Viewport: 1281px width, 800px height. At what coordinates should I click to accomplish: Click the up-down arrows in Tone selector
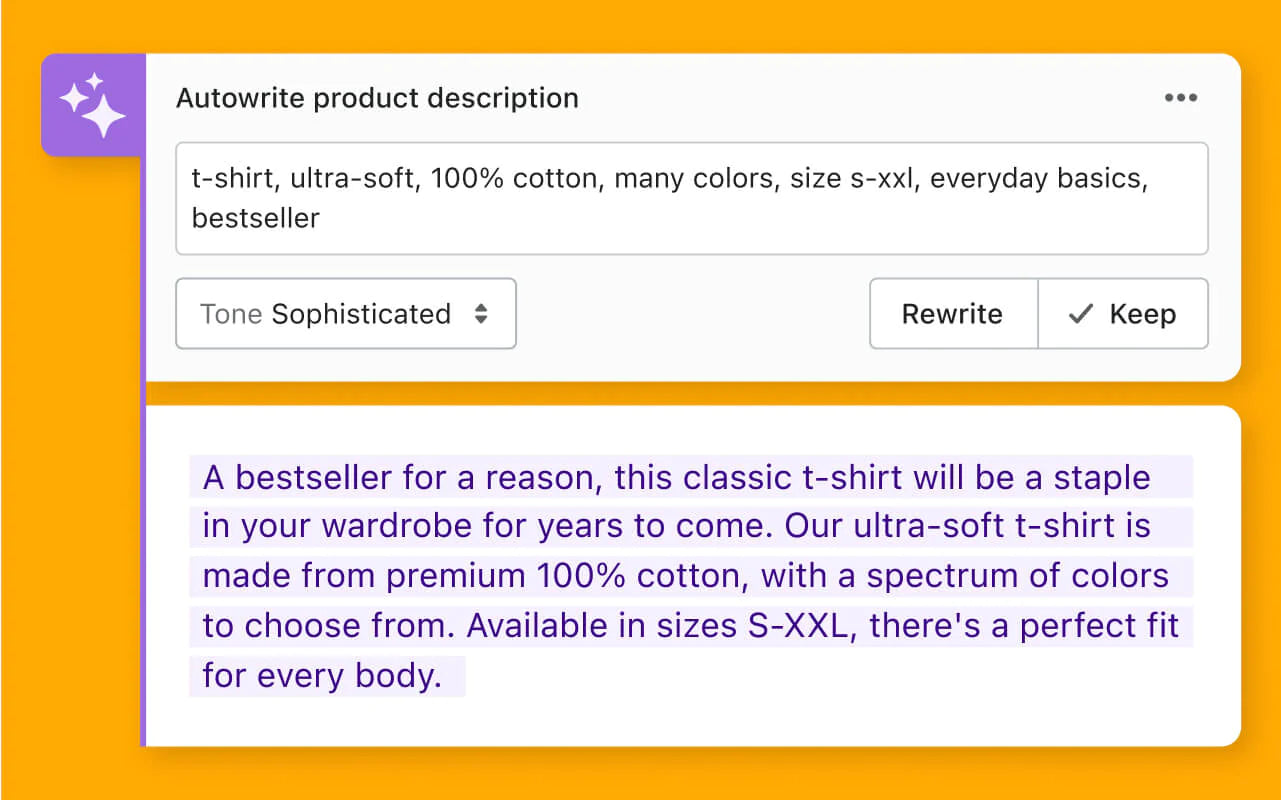[x=481, y=314]
